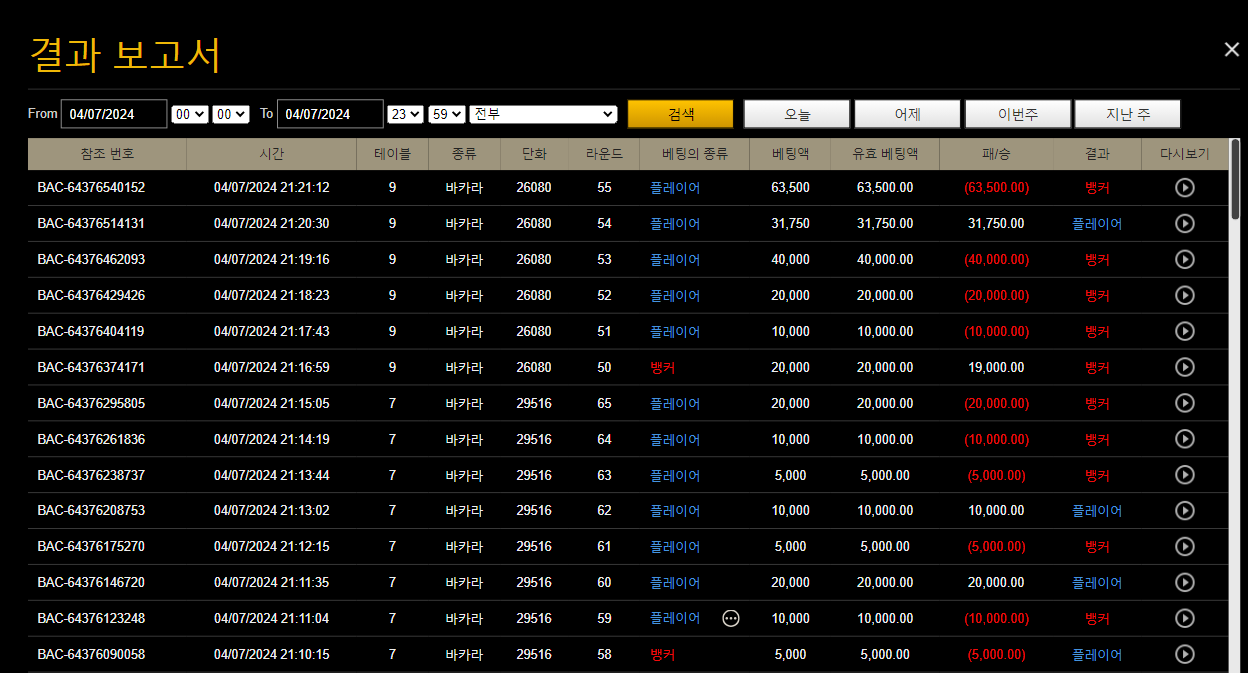Click the red 뱅커 bet type in round 50
Viewport: 1248px width, 673px height.
pyautogui.click(x=663, y=367)
